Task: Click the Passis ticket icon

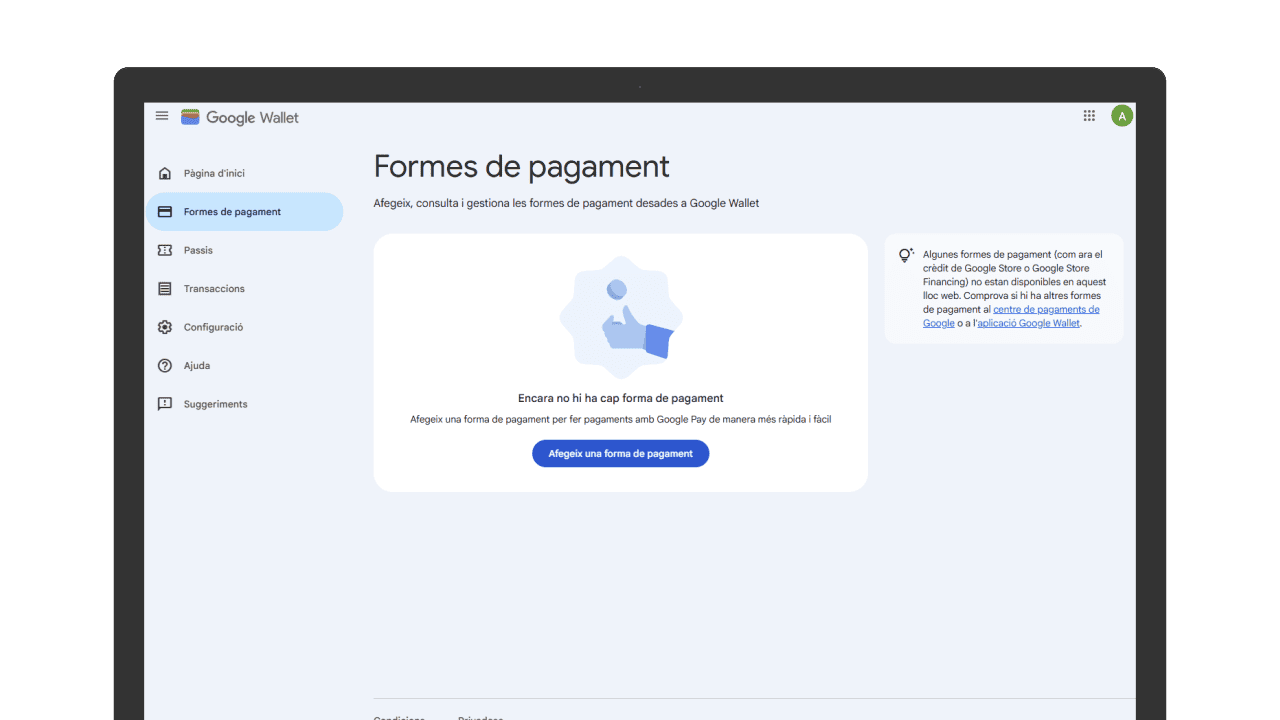Action: [165, 250]
